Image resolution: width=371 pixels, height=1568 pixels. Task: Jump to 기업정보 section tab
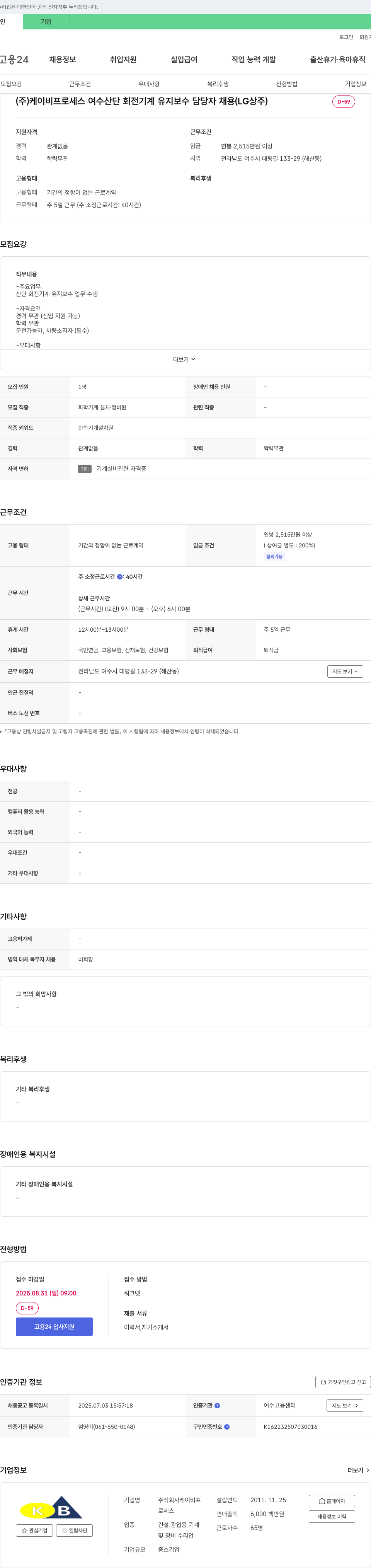pyautogui.click(x=356, y=84)
